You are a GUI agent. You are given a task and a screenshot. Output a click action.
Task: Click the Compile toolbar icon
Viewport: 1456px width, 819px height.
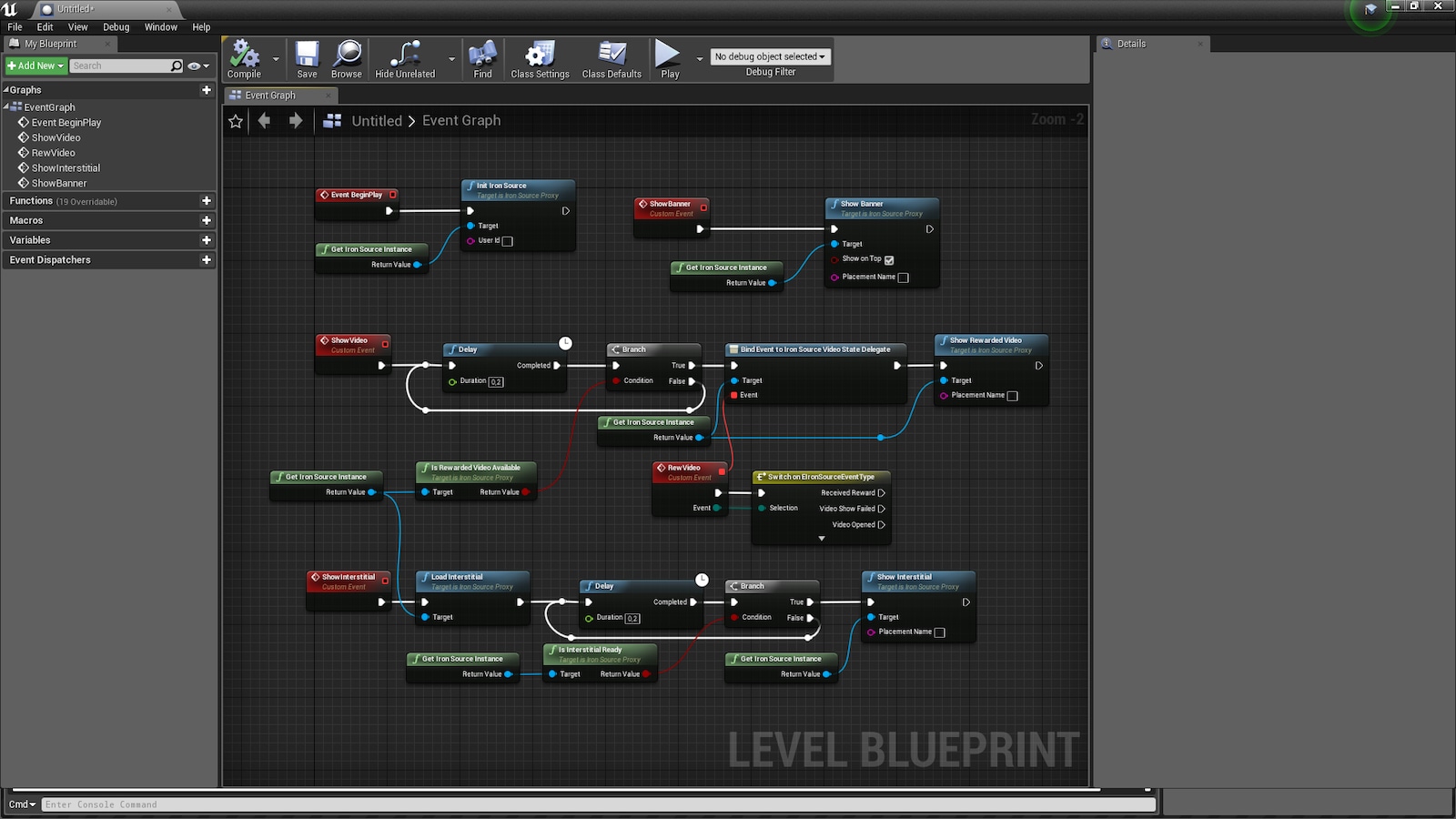(244, 55)
